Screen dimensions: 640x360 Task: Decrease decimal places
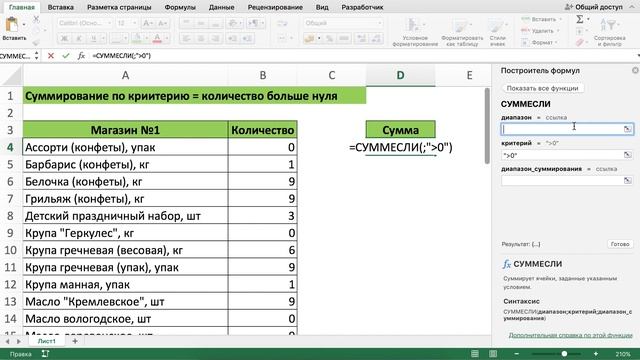tap(376, 38)
